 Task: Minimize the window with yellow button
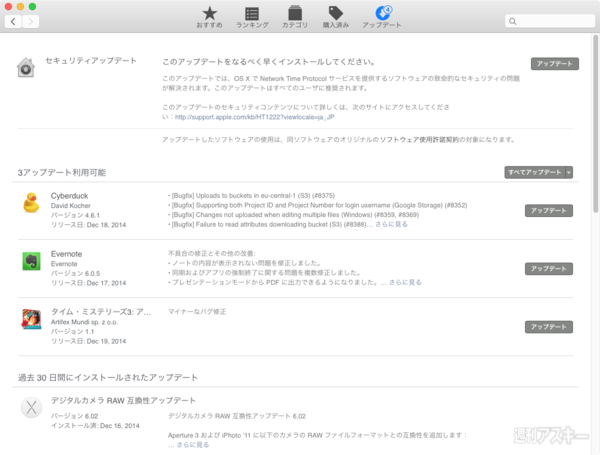[21, 7]
